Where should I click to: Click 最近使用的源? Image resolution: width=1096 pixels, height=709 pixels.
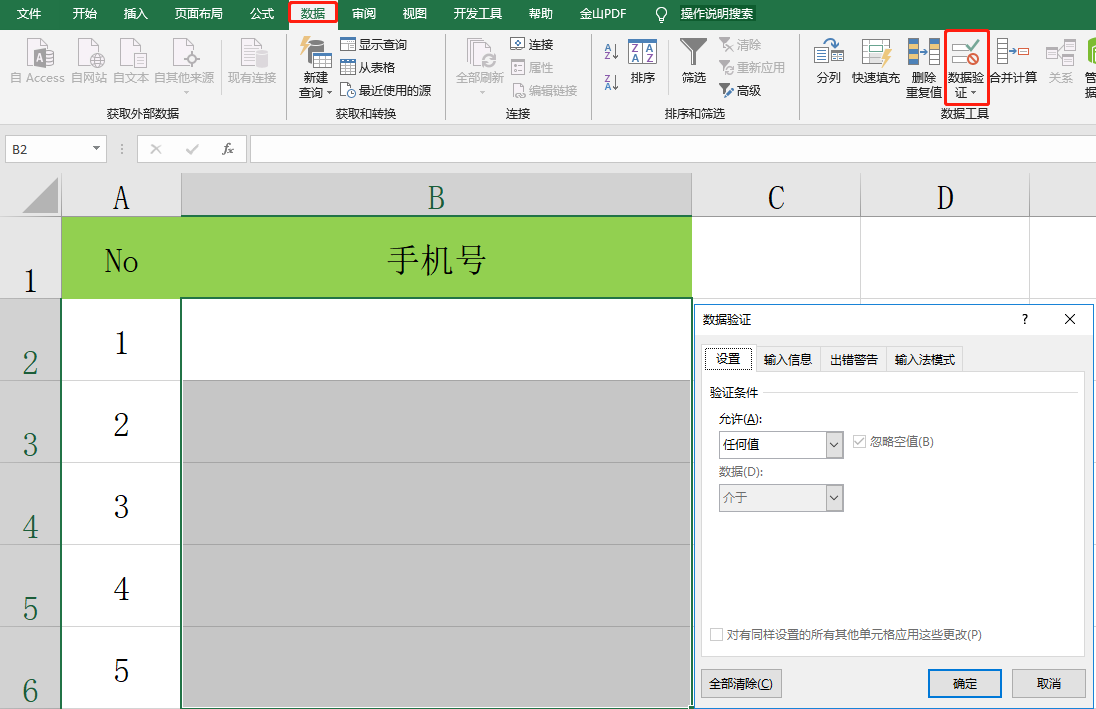coord(385,90)
